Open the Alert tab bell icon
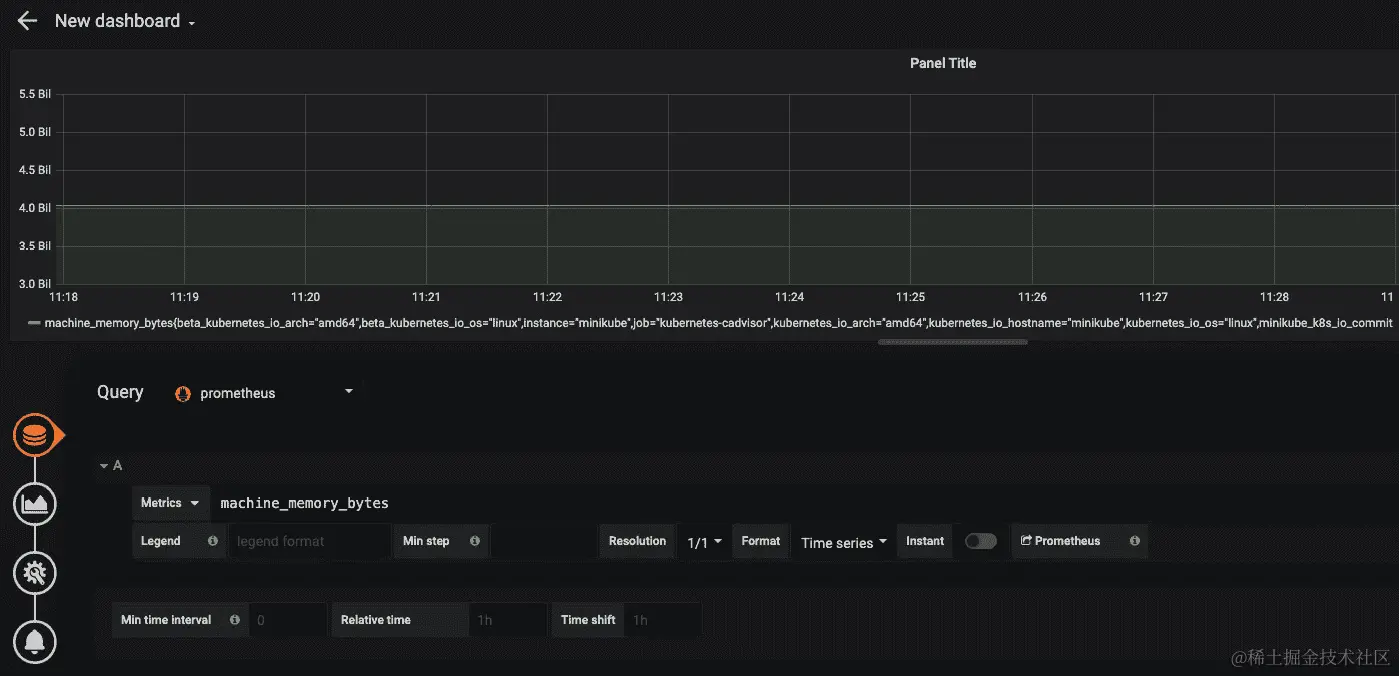Image resolution: width=1399 pixels, height=676 pixels. (x=35, y=641)
